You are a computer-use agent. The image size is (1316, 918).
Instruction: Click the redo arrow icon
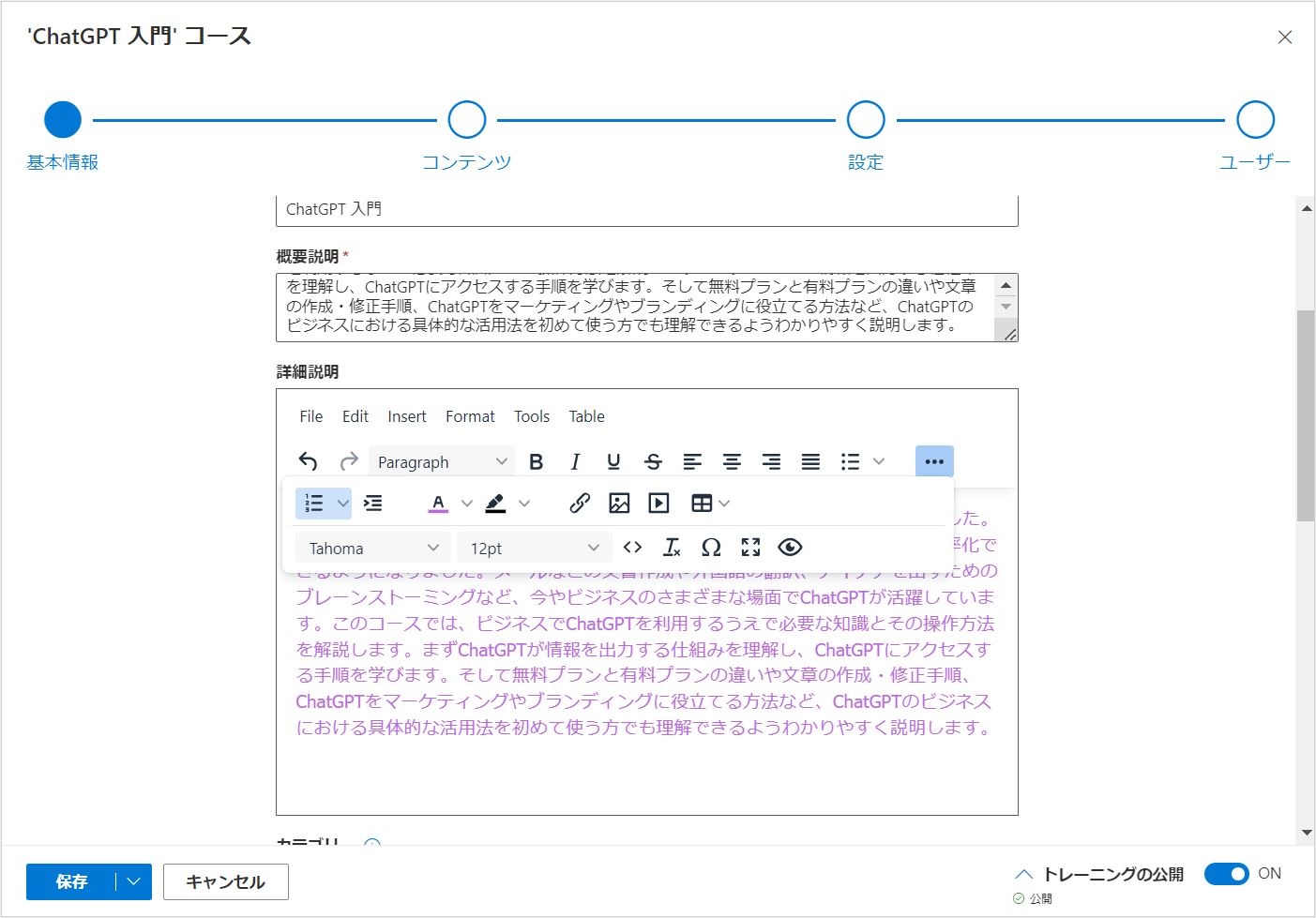pyautogui.click(x=348, y=461)
